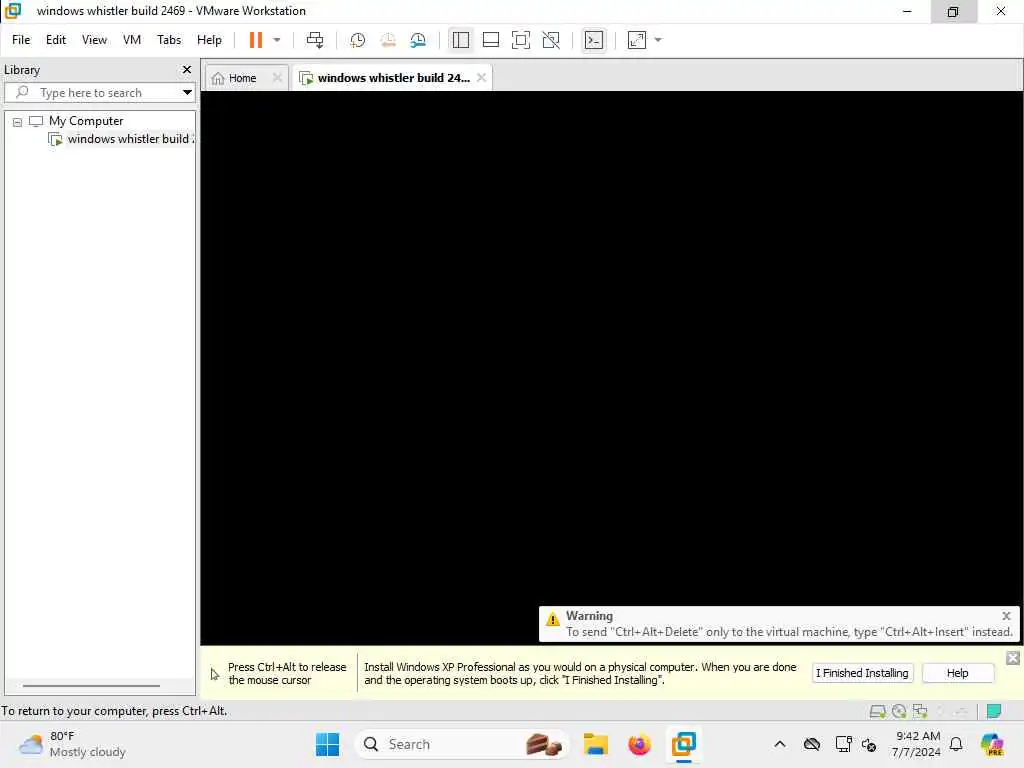Click the stretch guest display icon
1024x768 pixels.
pos(637,40)
